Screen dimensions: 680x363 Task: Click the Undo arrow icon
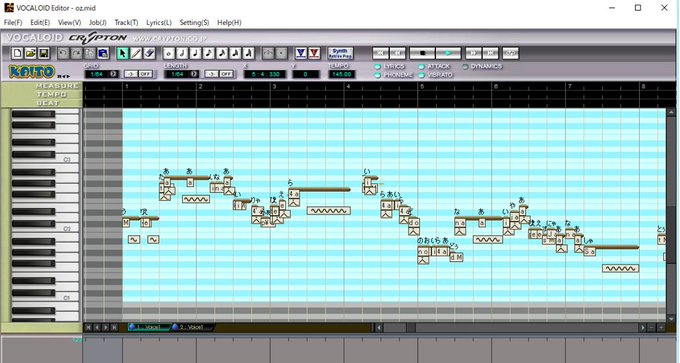tap(63, 53)
